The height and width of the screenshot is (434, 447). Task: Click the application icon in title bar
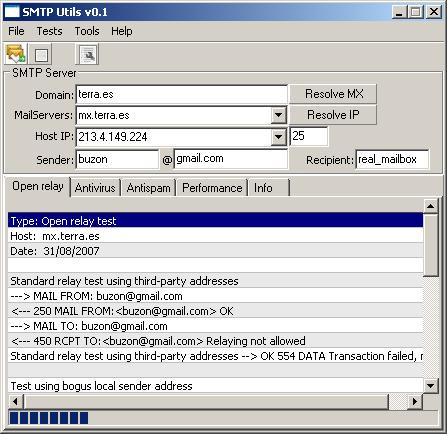point(12,12)
